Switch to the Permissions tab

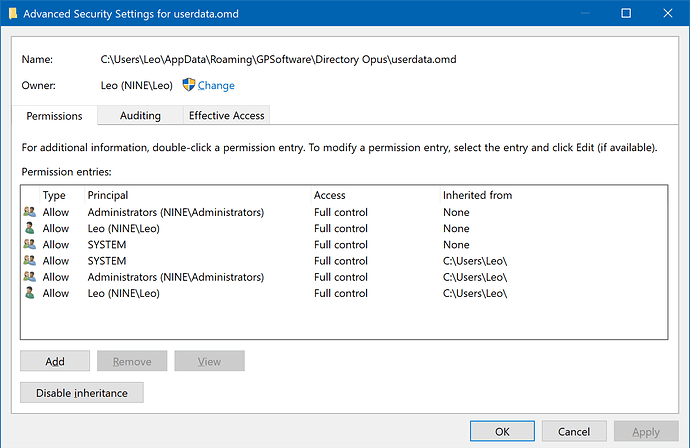55,116
